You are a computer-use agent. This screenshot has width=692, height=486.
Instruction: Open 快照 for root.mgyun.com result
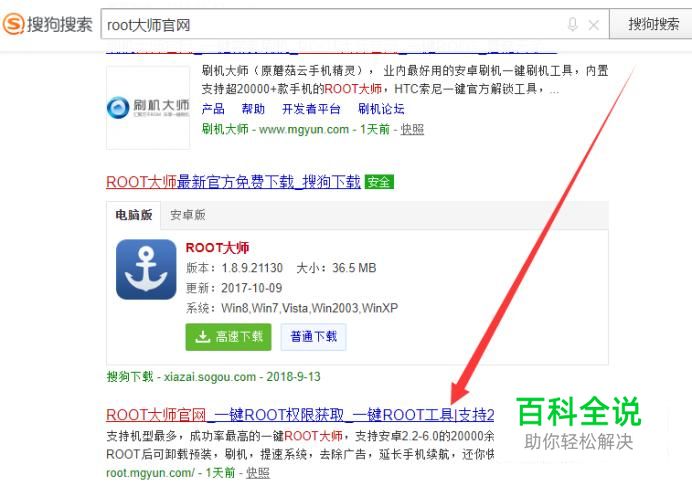pos(257,473)
